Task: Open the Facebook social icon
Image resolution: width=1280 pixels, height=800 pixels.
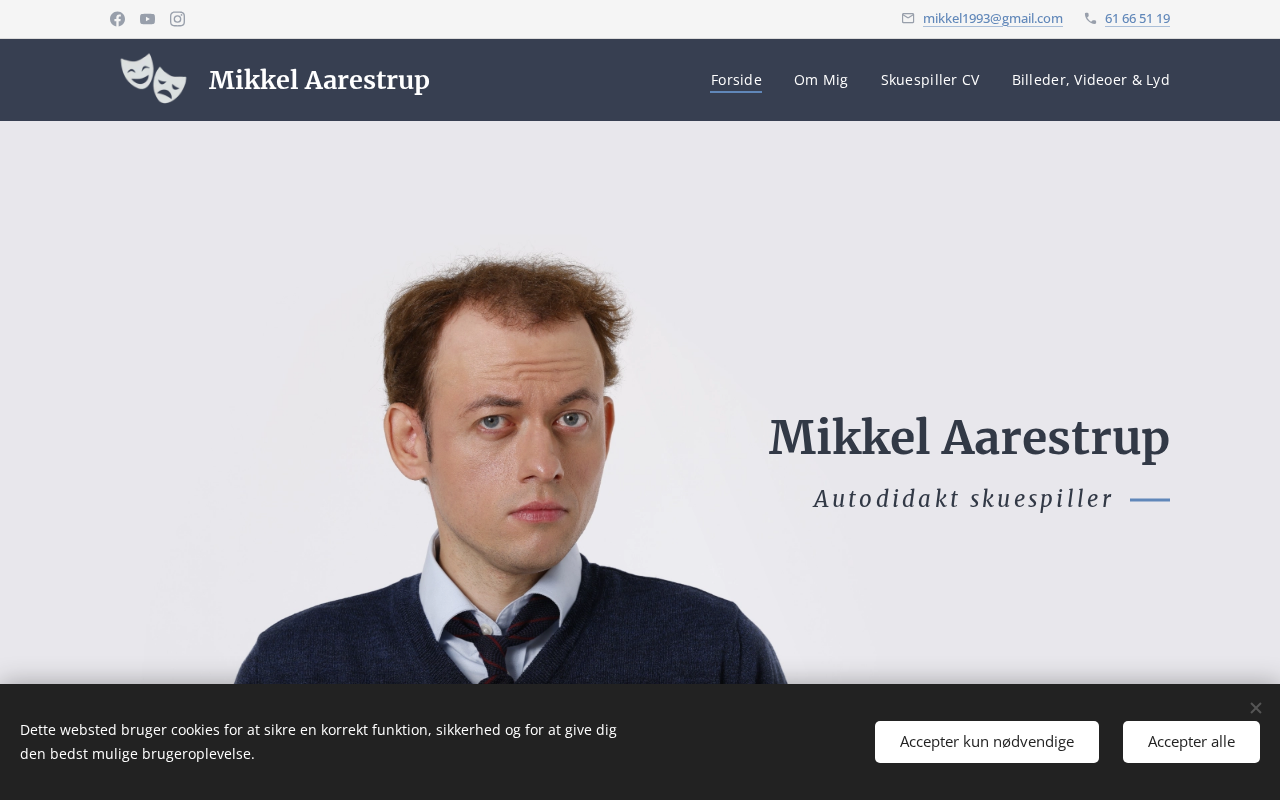Action: 117,19
